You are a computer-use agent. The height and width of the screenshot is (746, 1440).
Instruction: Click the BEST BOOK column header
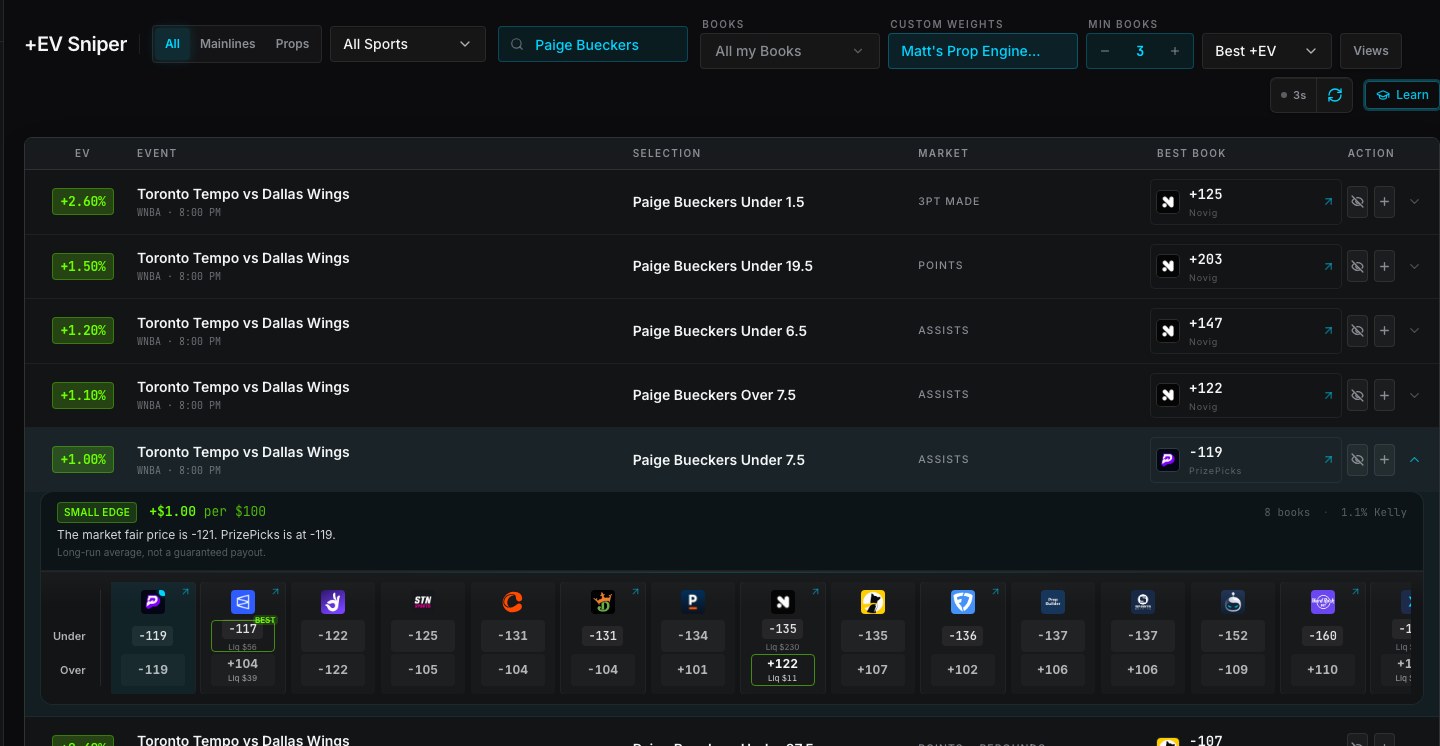1191,153
